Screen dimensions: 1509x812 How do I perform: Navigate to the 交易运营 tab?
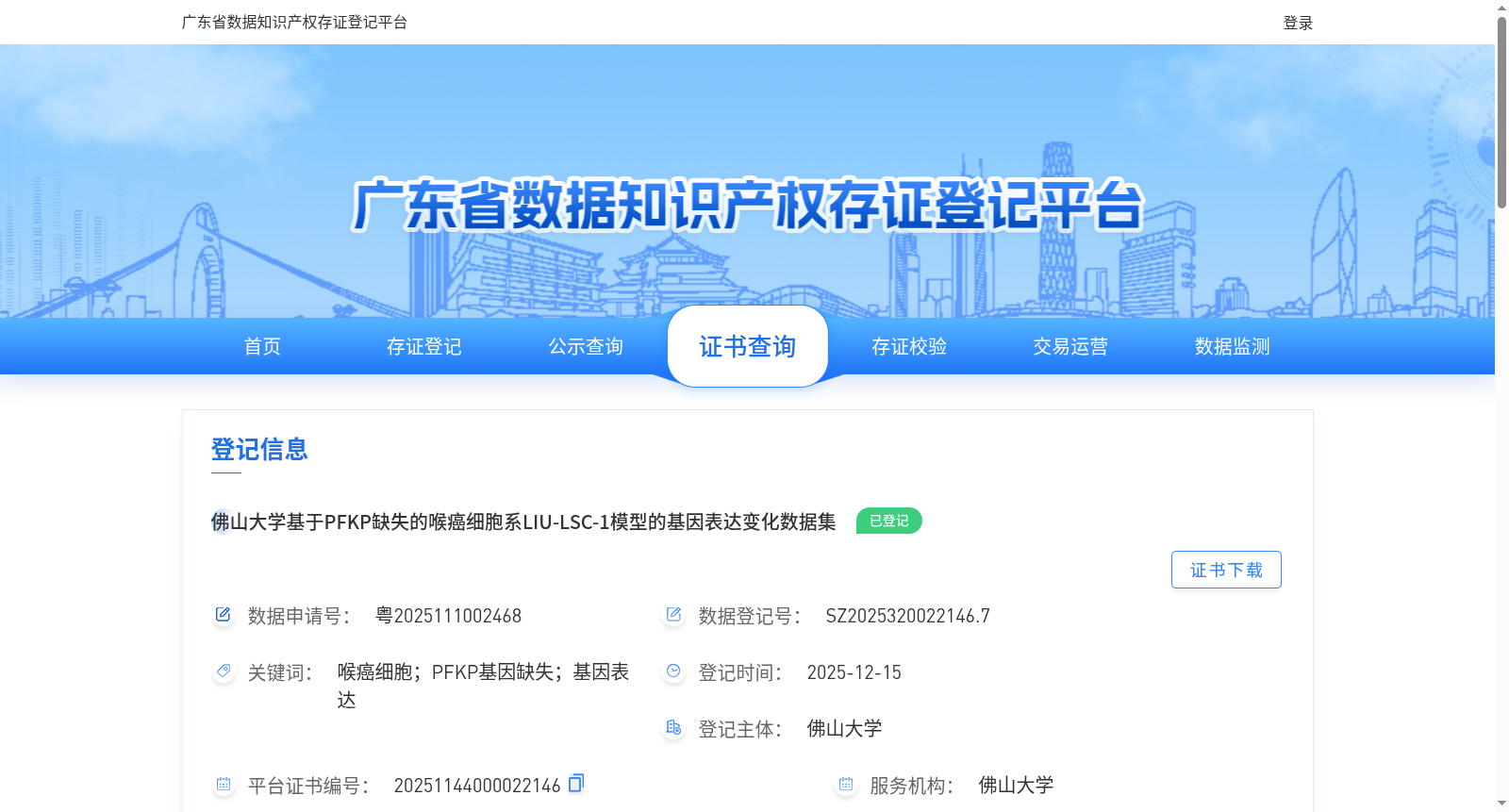click(1070, 346)
